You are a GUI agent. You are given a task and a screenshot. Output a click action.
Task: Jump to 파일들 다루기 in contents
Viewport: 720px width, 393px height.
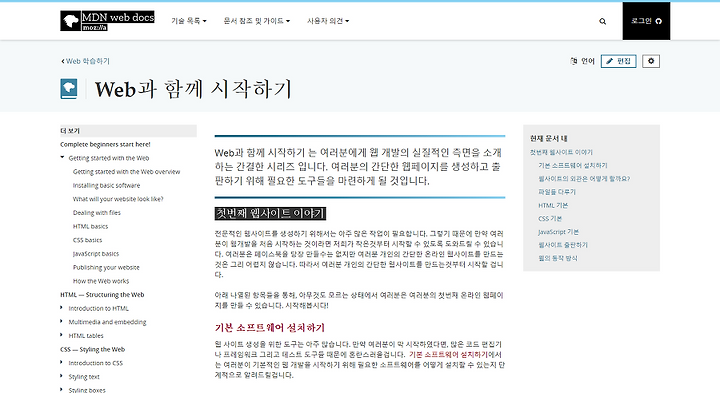pyautogui.click(x=557, y=192)
